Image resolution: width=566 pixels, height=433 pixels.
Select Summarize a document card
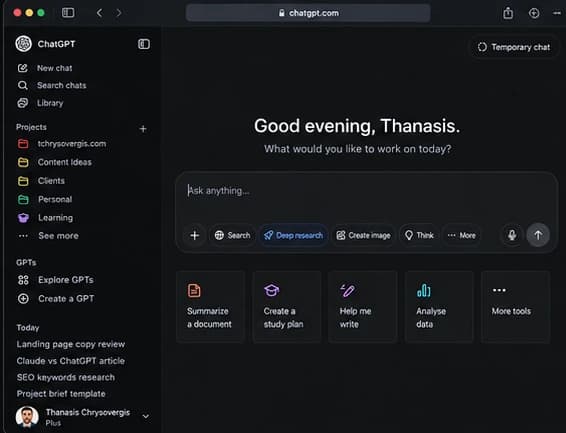pos(210,306)
